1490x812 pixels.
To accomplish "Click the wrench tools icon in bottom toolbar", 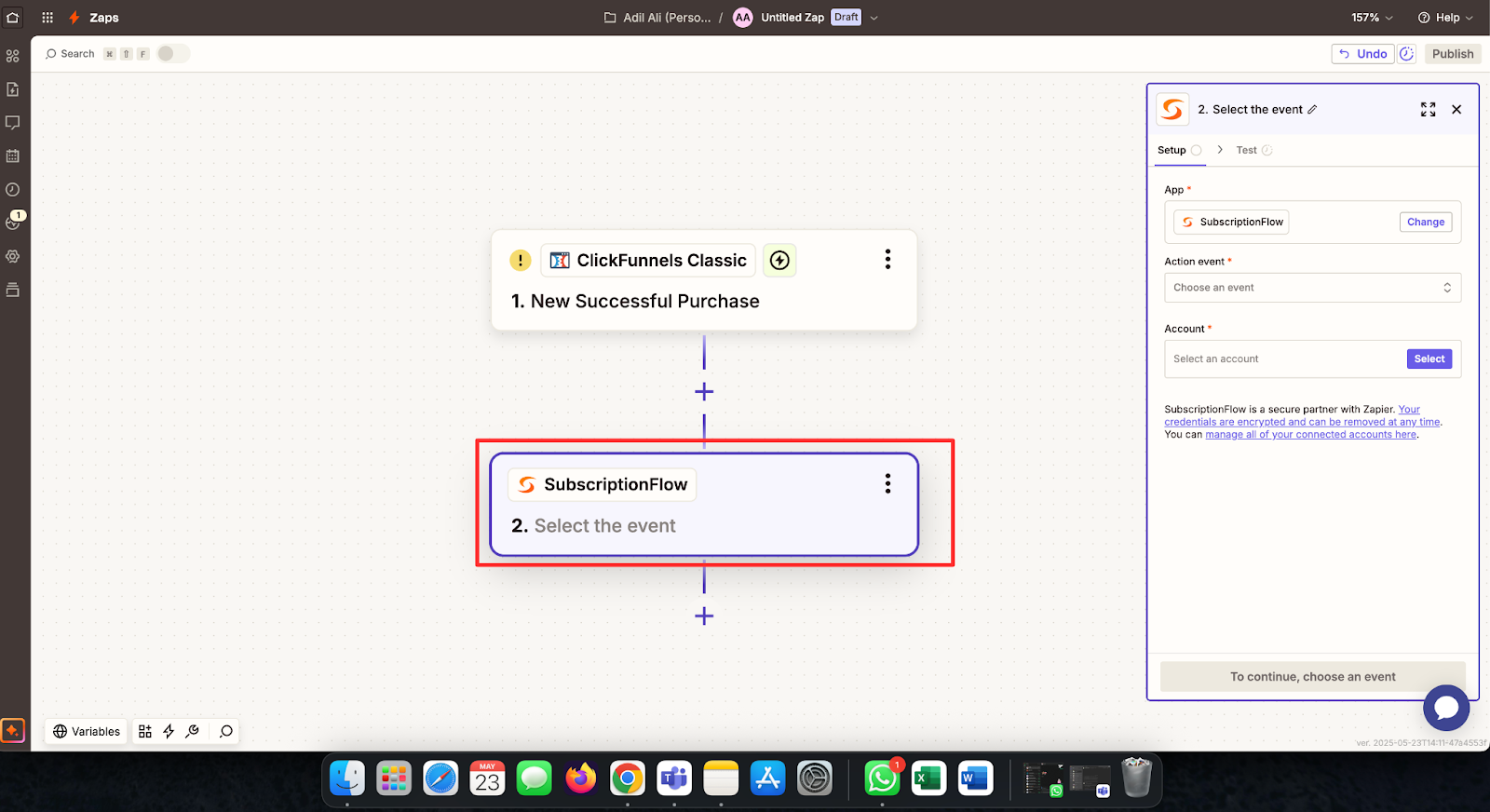I will click(192, 731).
